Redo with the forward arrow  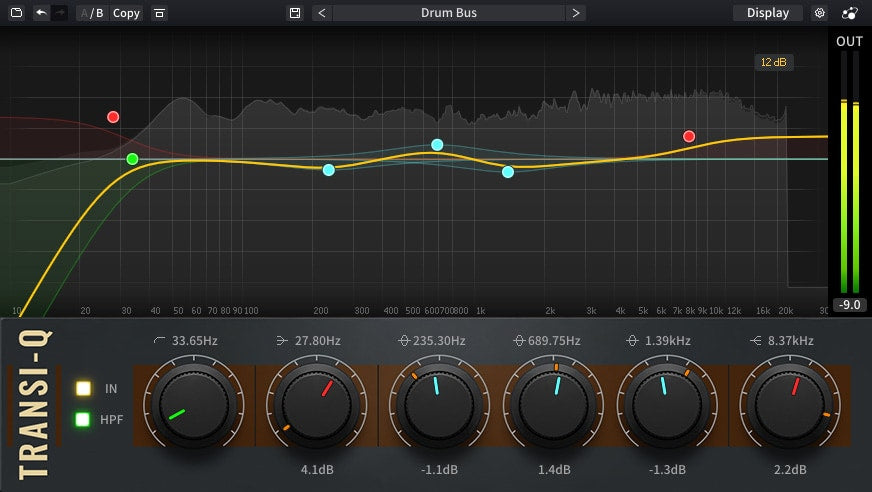point(60,12)
